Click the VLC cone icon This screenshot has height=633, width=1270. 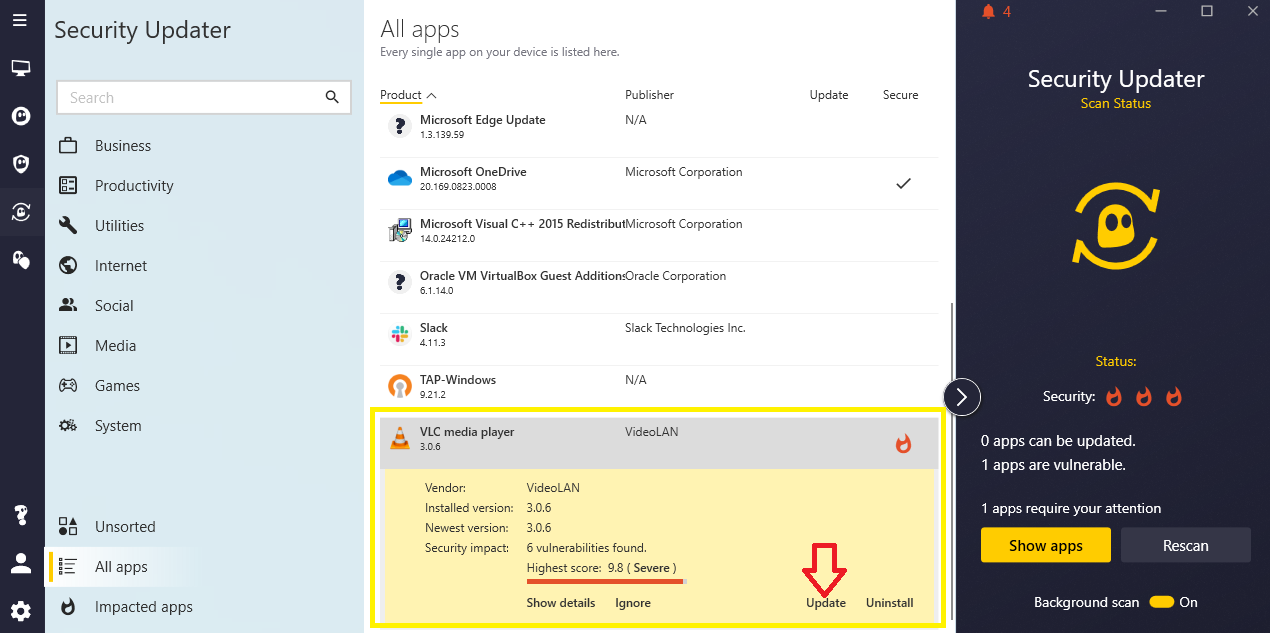(400, 438)
